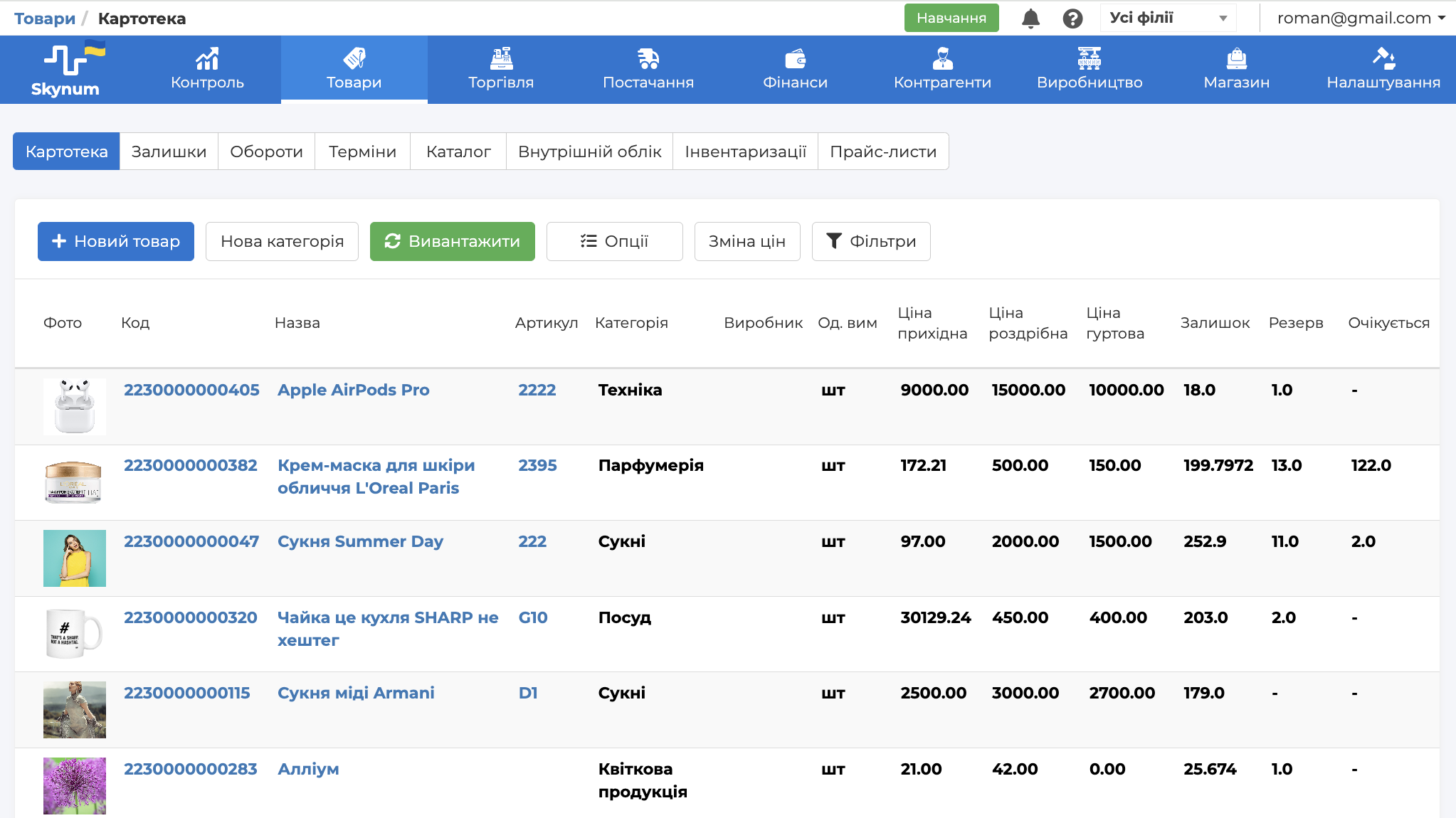Click the Посуд category cell
Image resolution: width=1456 pixels, height=818 pixels.
click(624, 617)
